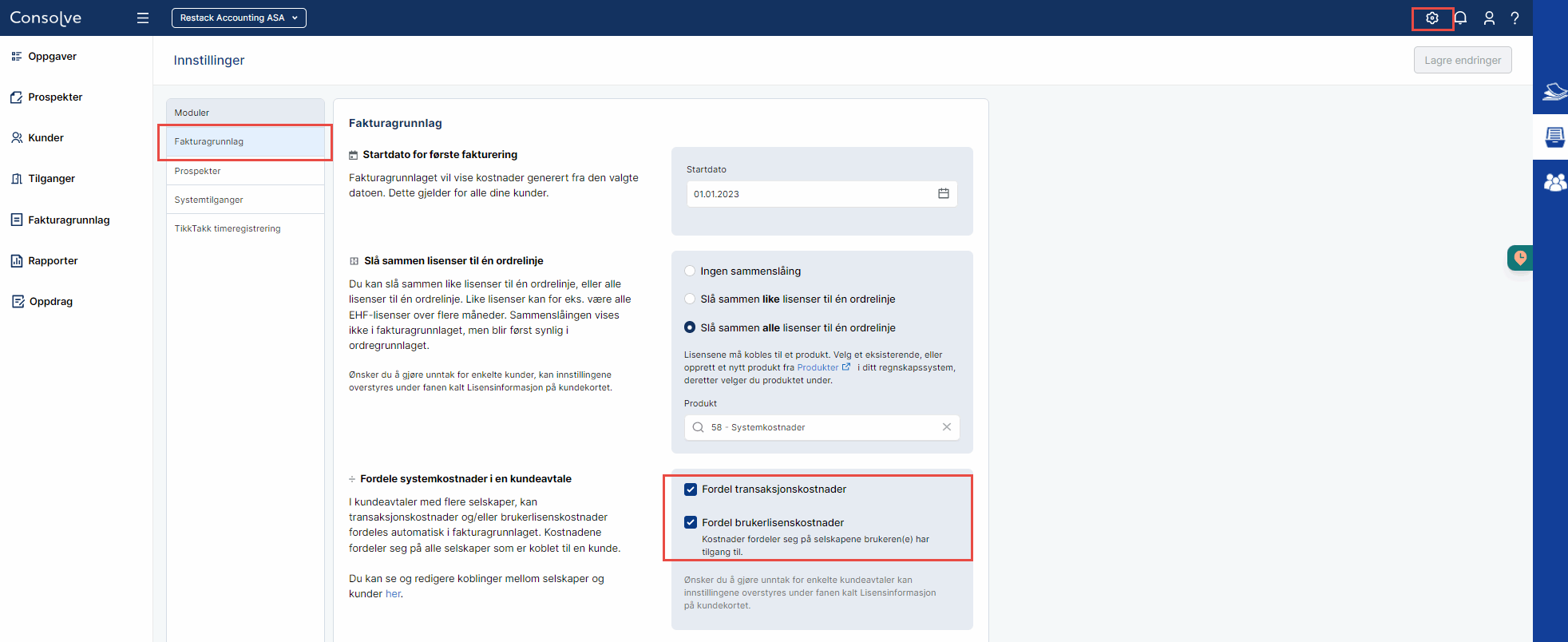Open the stacked books icon on right bar
1568x642 pixels.
(1554, 92)
